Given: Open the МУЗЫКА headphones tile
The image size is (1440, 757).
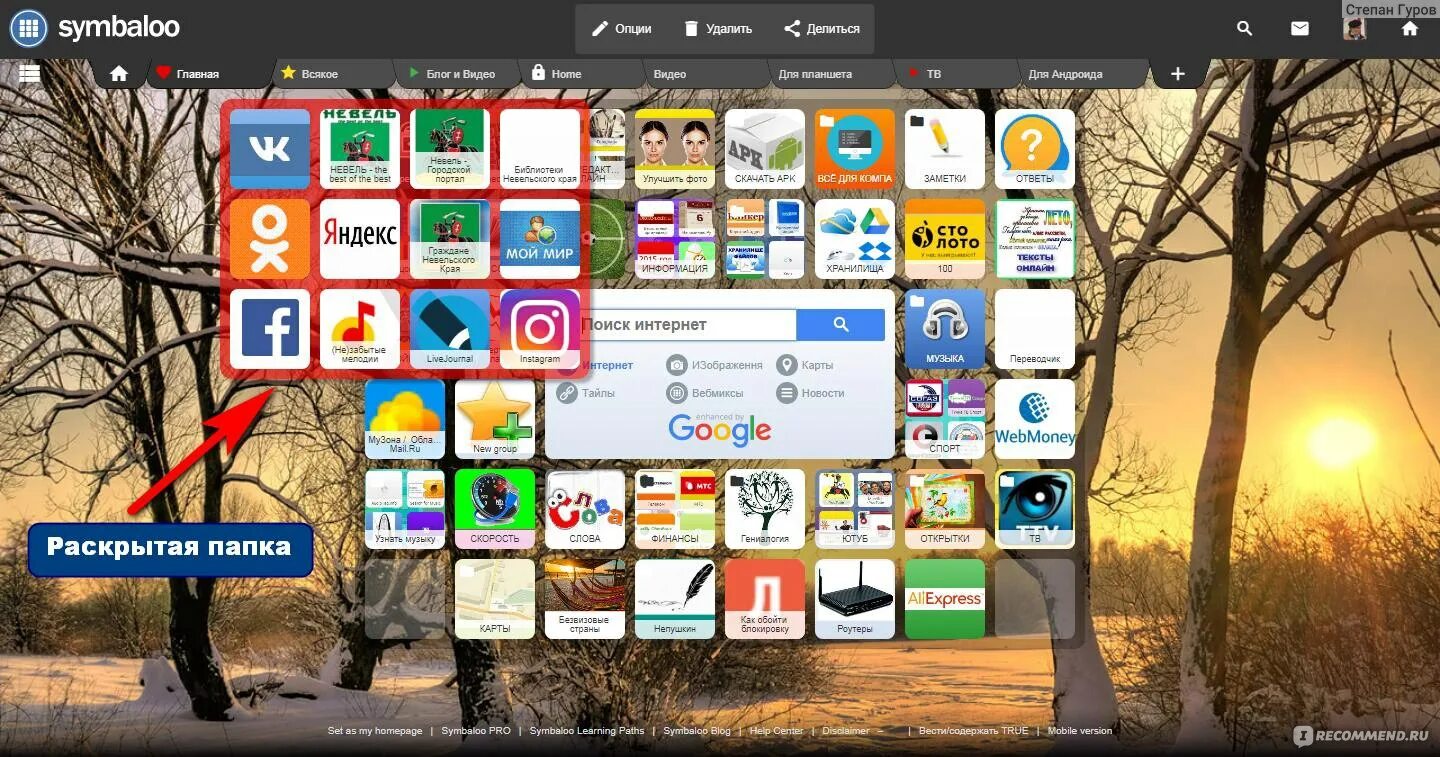Looking at the screenshot, I should (945, 329).
